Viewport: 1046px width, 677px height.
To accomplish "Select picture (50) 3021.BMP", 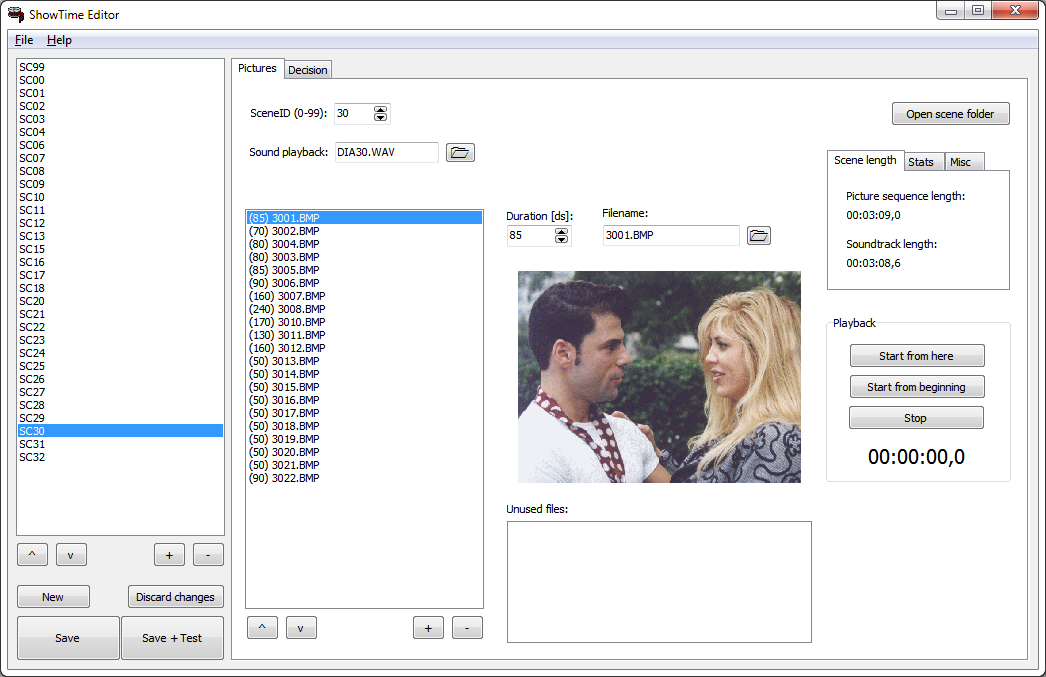I will point(364,466).
